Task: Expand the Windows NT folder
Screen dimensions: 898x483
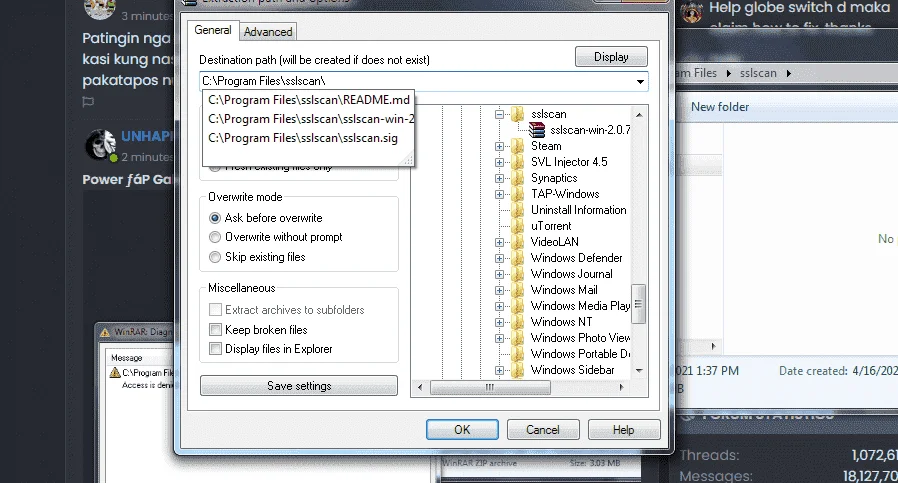Action: tap(499, 323)
